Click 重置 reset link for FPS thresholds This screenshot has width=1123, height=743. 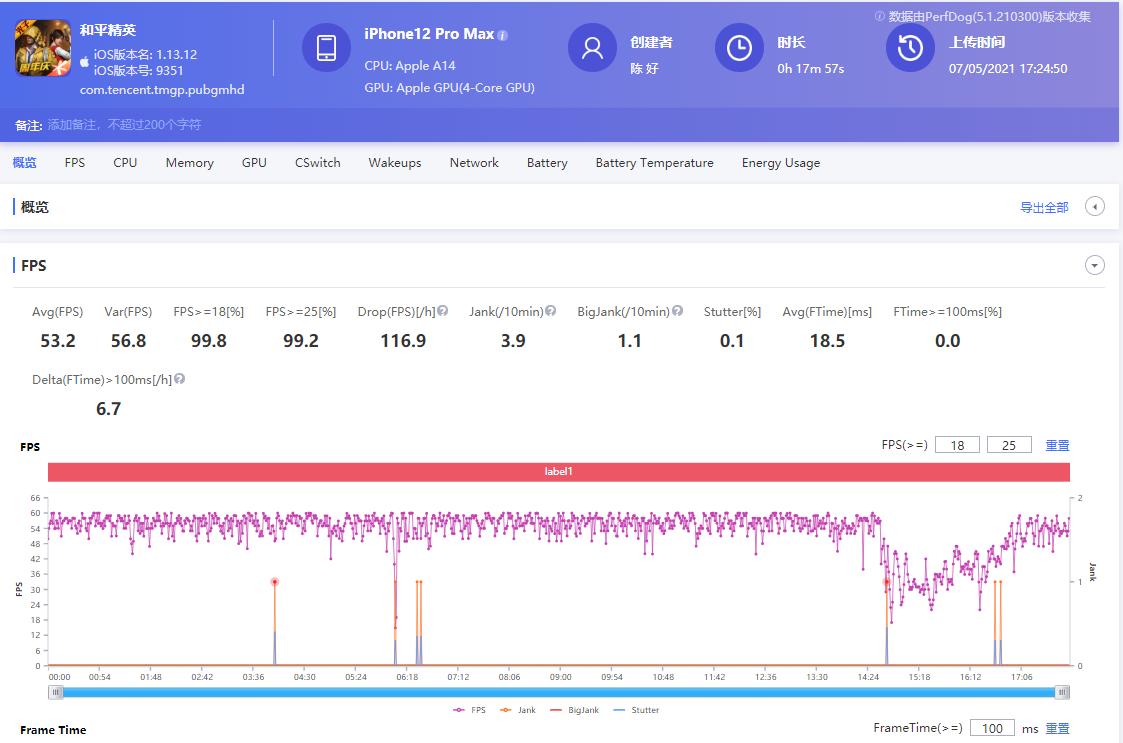click(x=1057, y=445)
